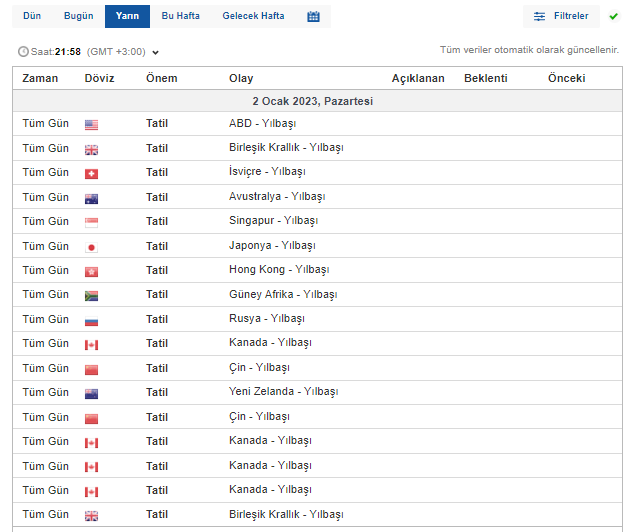Open the Filtreler filter panel
Screen dimensions: 633x532
pos(561,17)
